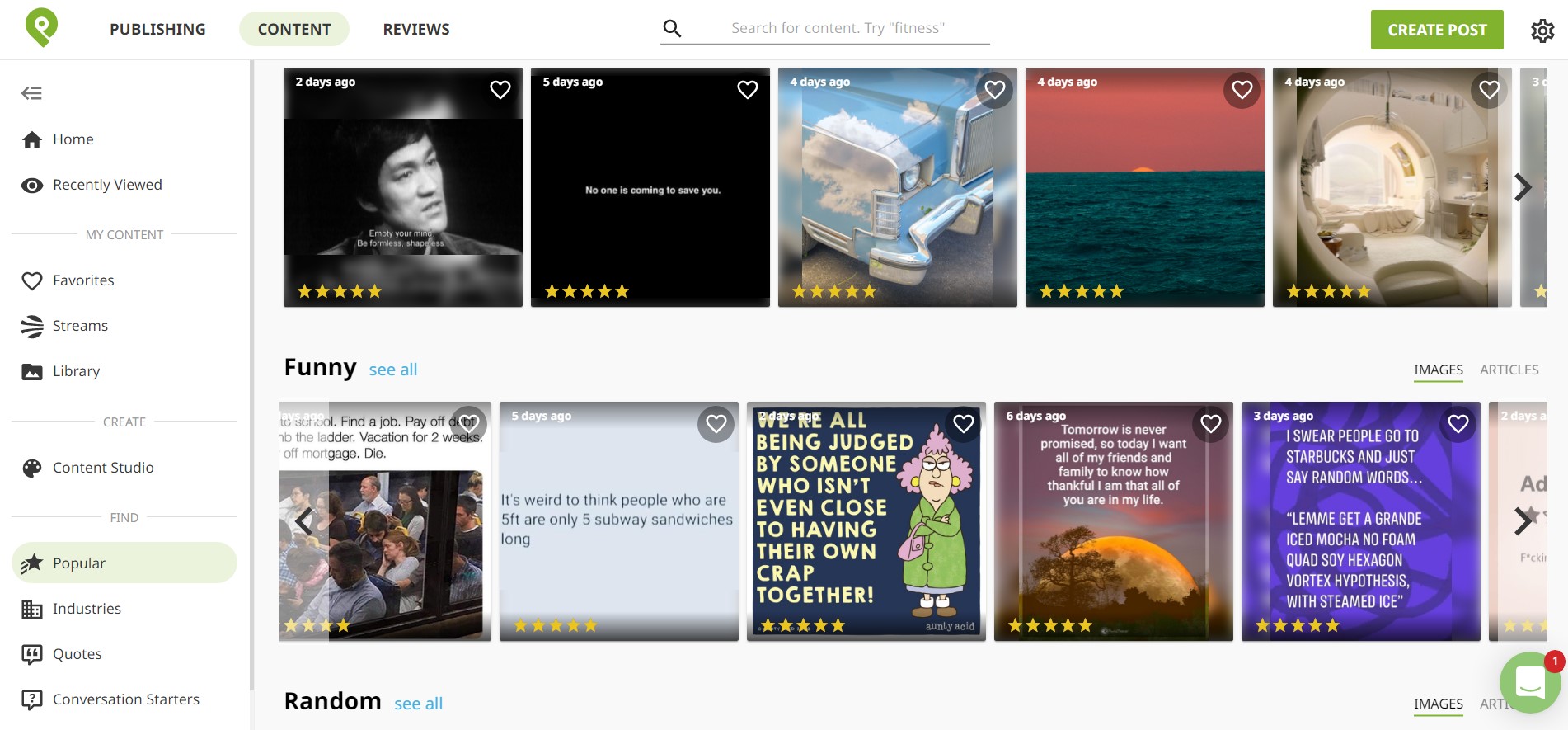Open Industries in sidebar
The image size is (1568, 730).
click(x=124, y=609)
